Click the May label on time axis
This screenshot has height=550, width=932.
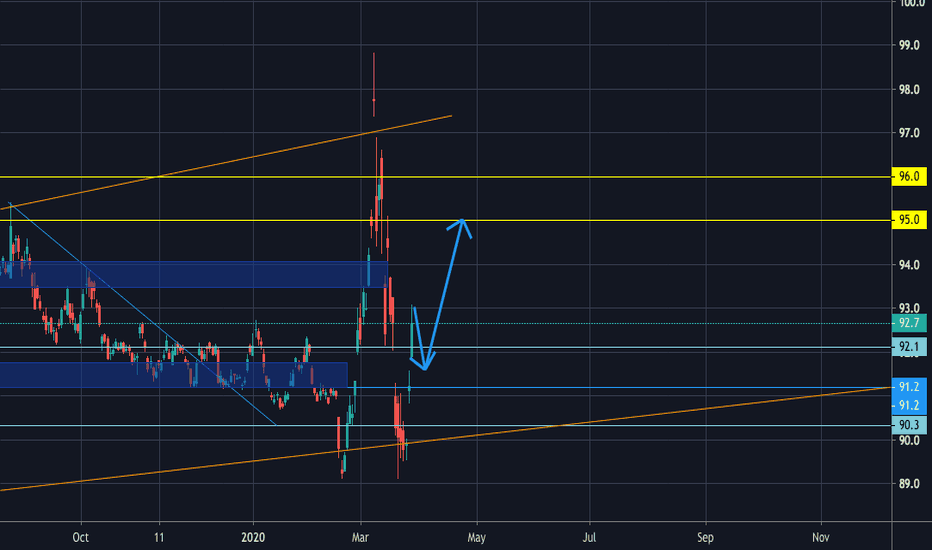(477, 538)
